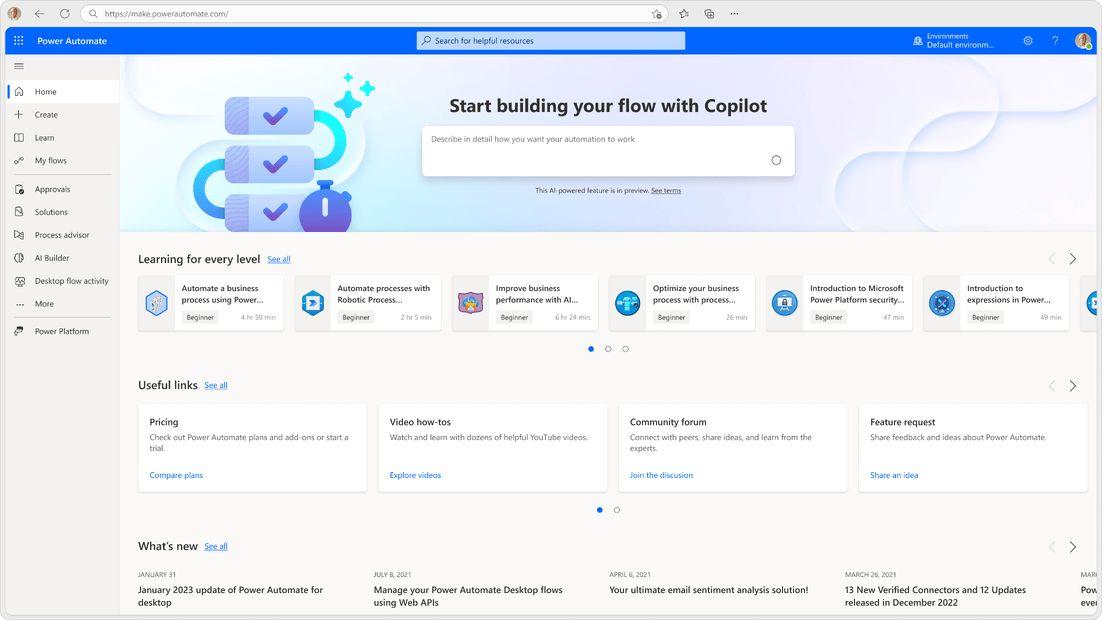Click the My flows icon in sidebar

[x=19, y=160]
